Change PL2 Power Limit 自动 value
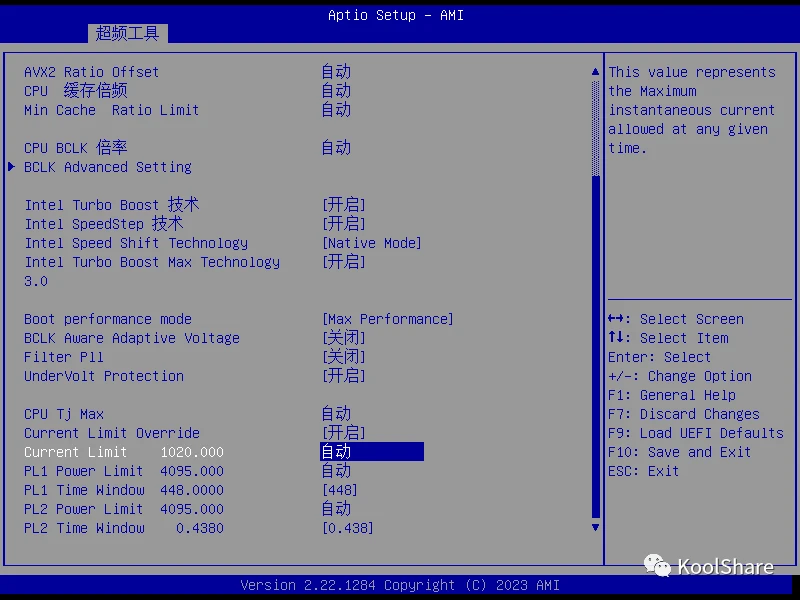The image size is (800, 600). coord(336,509)
